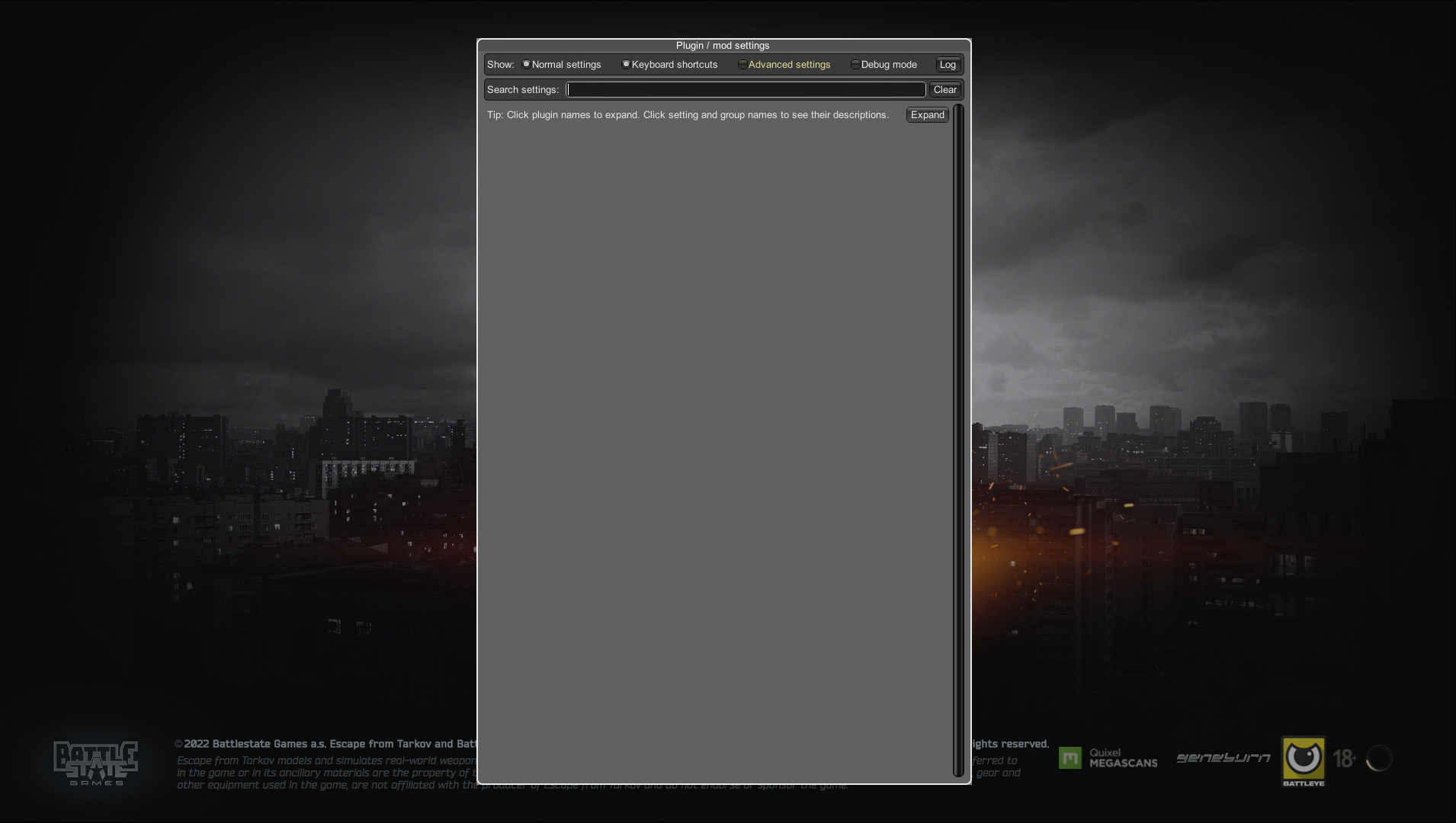Click the Battlestate Games logo
Viewport: 1456px width, 823px height.
(x=95, y=762)
